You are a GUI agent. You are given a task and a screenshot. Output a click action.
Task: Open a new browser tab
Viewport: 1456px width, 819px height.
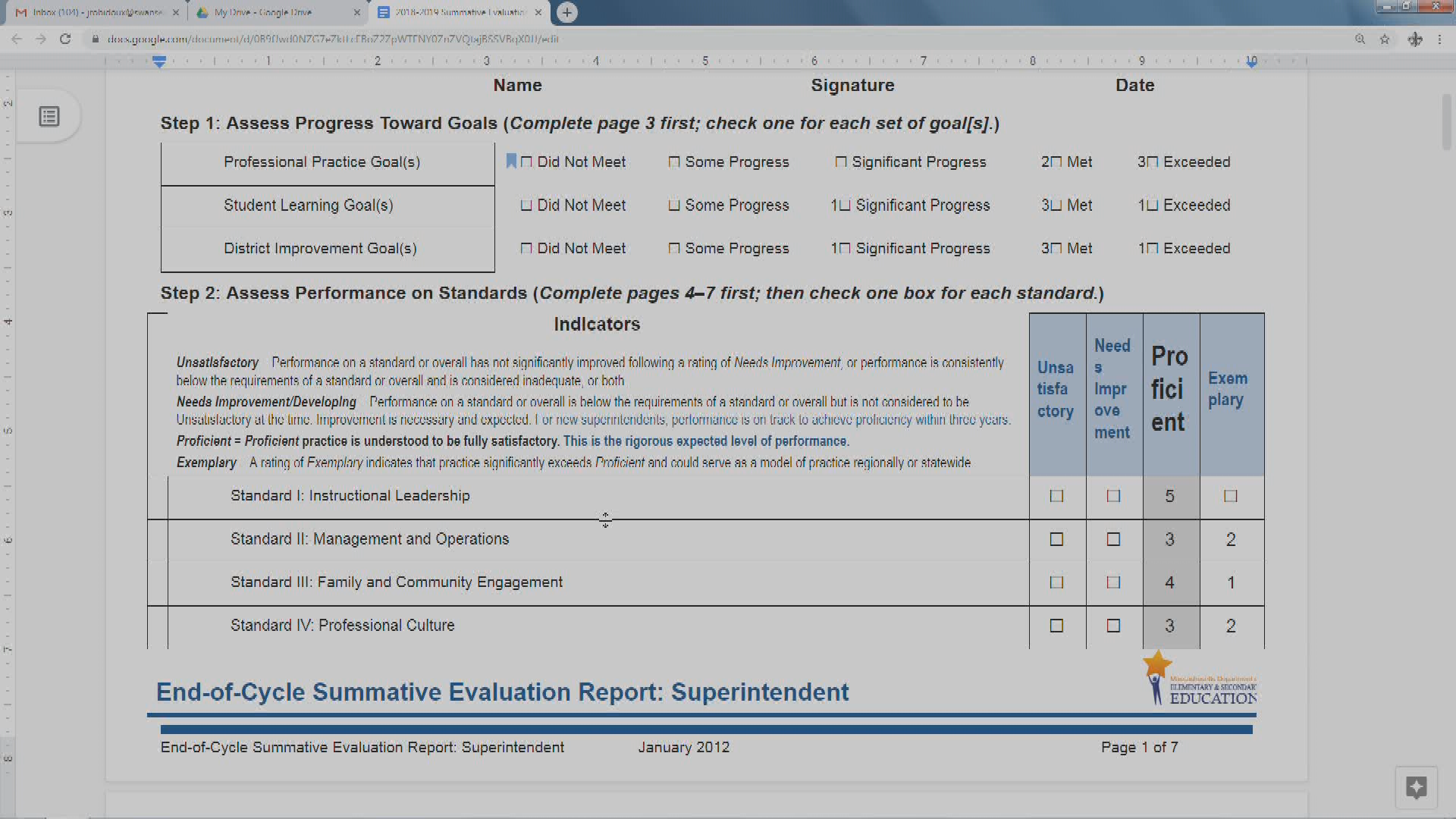[x=566, y=12]
